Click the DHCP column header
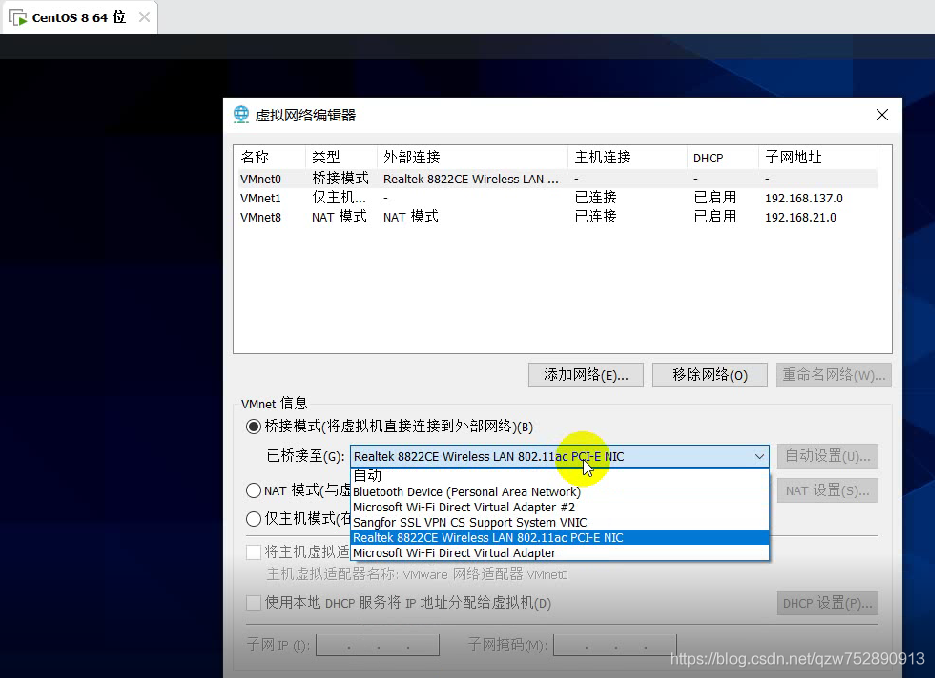Screen dimensions: 935x678 [723, 157]
